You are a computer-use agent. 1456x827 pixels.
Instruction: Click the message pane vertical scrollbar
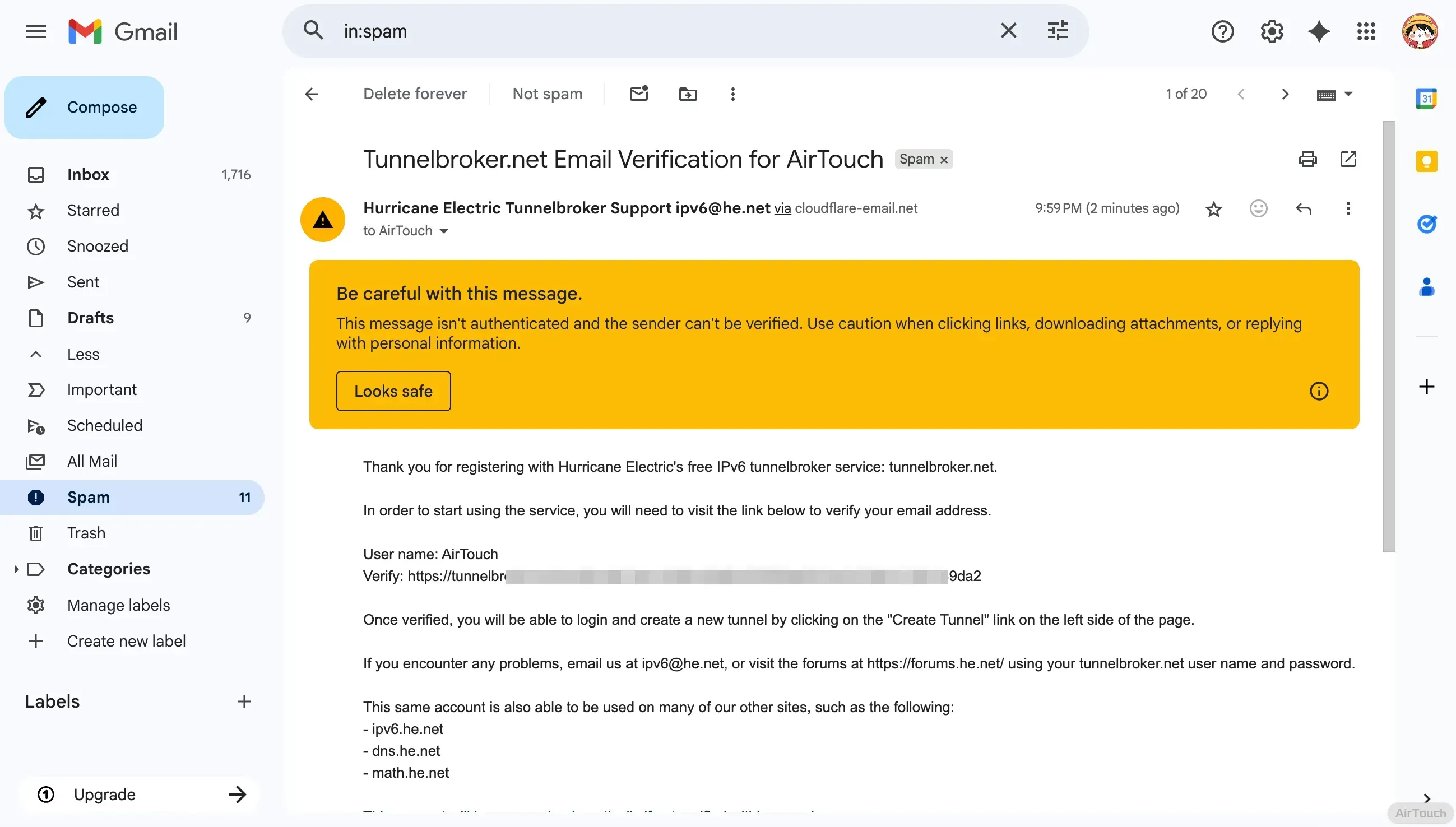pos(1388,335)
